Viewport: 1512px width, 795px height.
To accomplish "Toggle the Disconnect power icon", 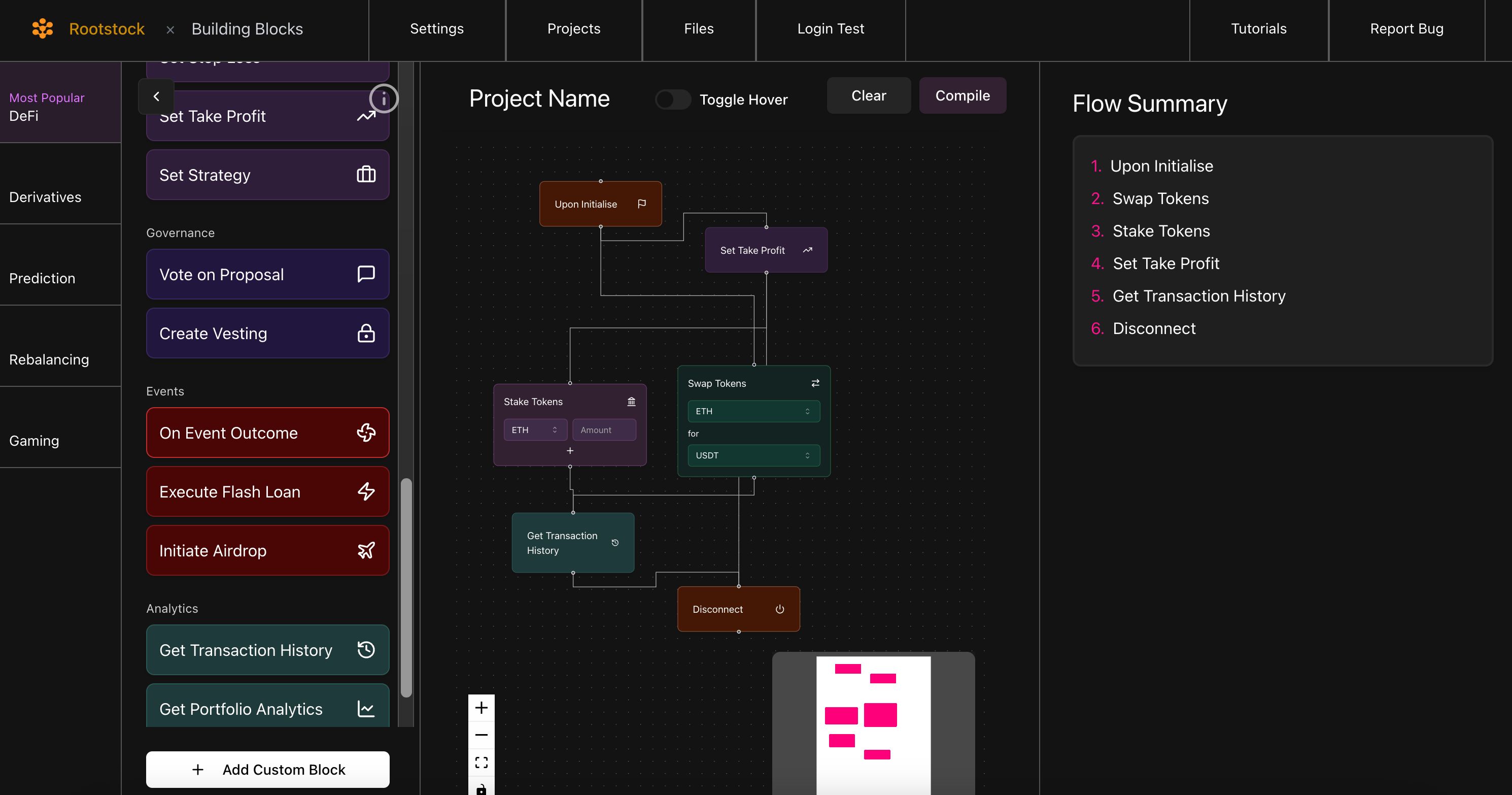I will [x=780, y=609].
